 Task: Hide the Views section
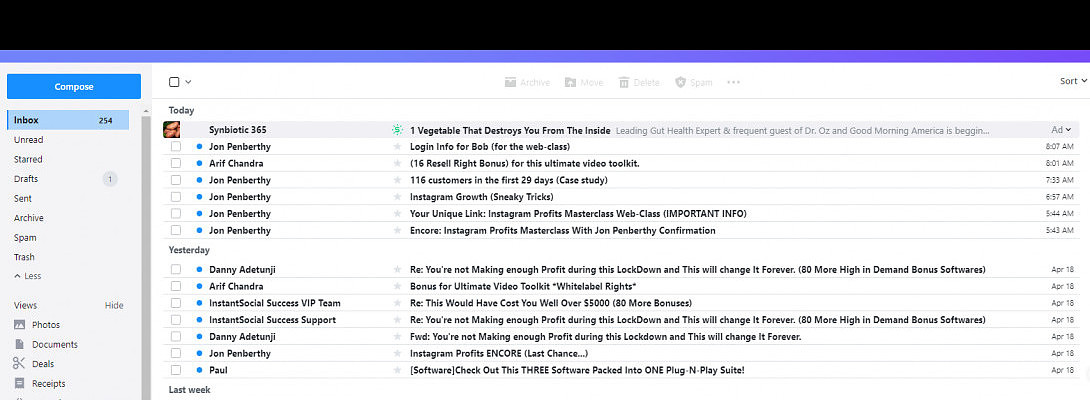click(114, 305)
